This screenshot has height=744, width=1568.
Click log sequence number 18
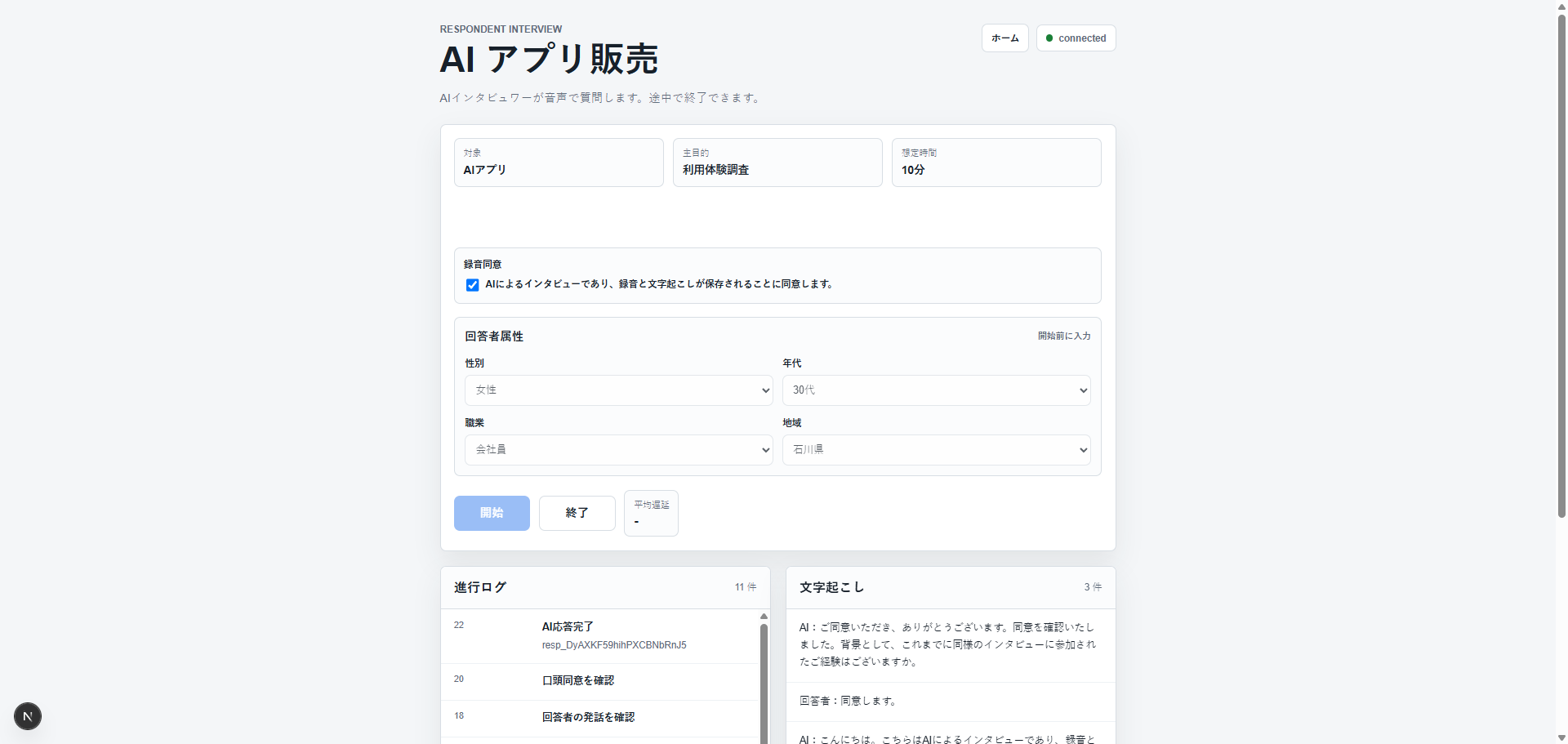pyautogui.click(x=459, y=716)
